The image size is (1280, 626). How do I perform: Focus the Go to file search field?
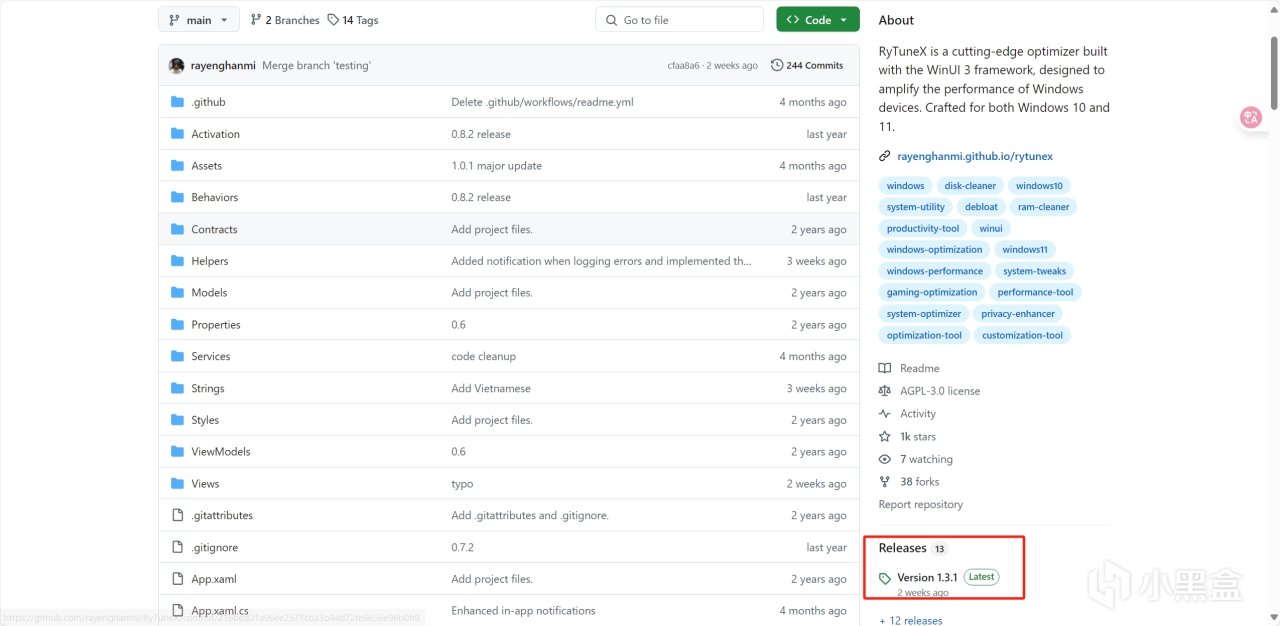(679, 19)
